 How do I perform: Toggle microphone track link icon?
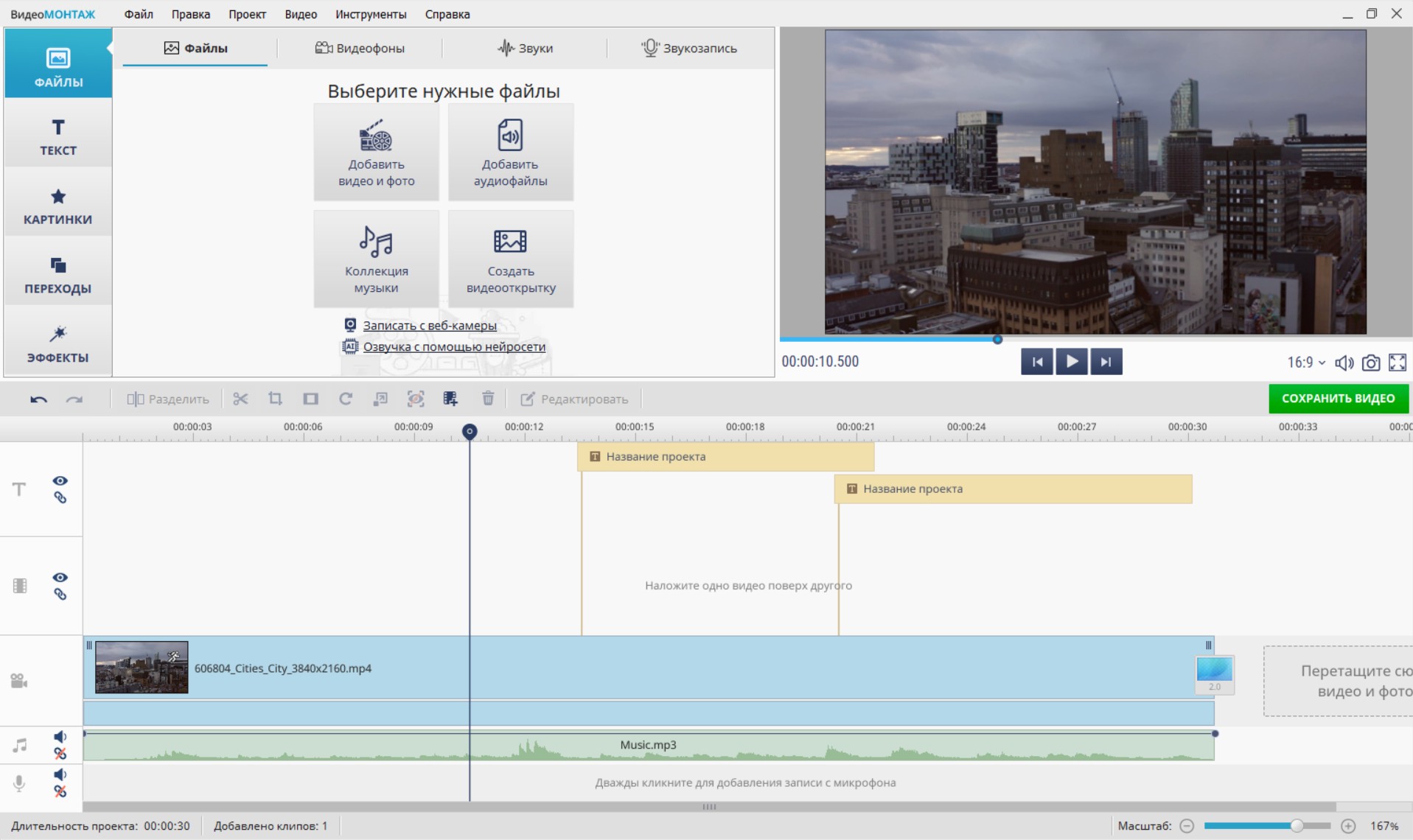point(60,791)
